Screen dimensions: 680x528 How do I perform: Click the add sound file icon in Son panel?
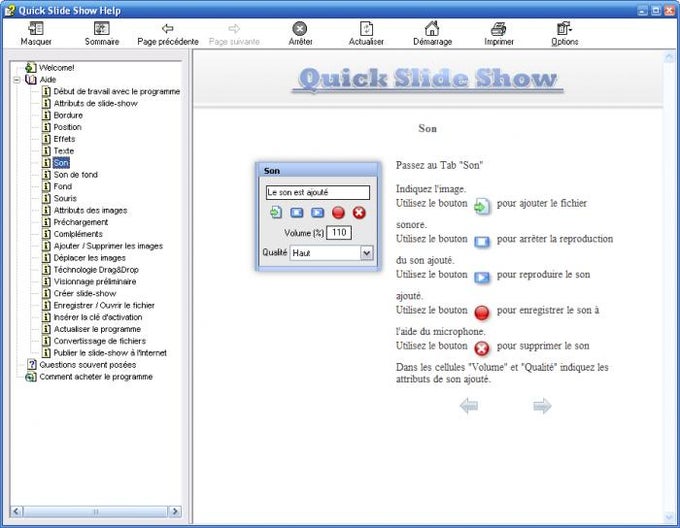275,212
